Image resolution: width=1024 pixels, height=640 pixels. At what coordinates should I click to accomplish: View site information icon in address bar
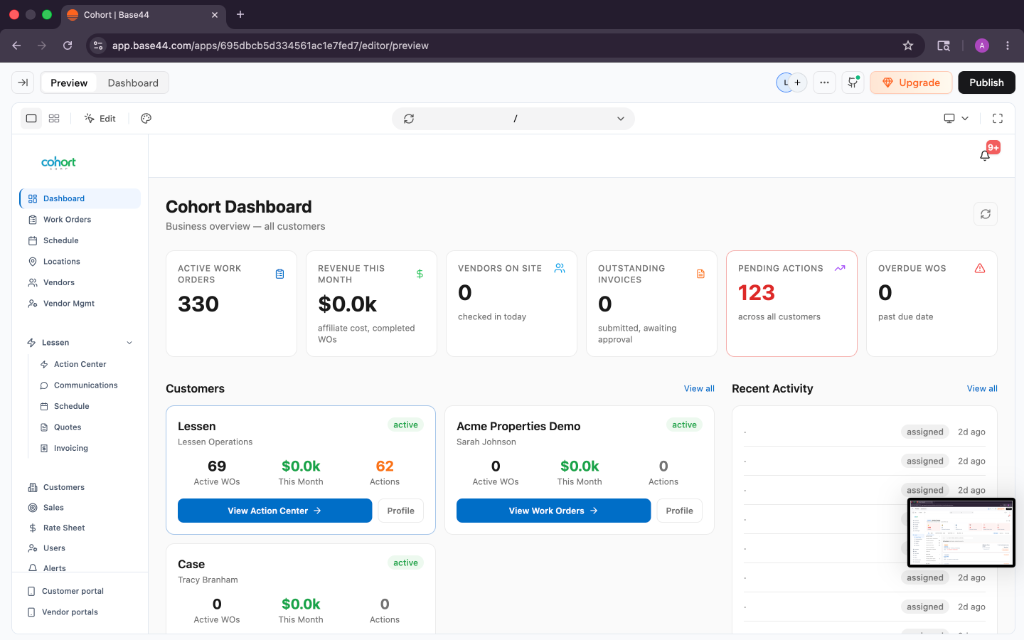pyautogui.click(x=98, y=46)
